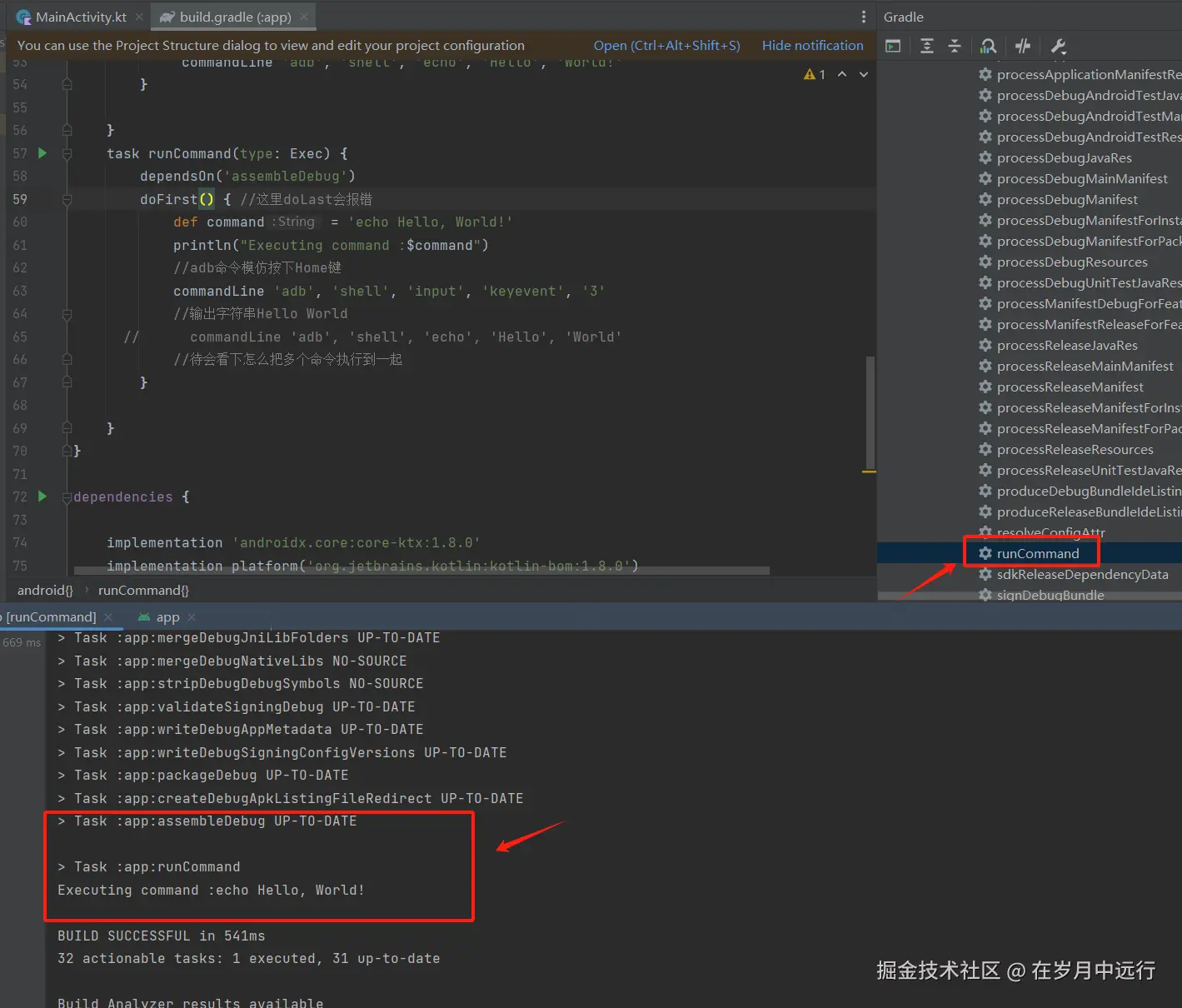This screenshot has width=1182, height=1008.
Task: Collapse the dependencies block at line 72
Action: click(x=67, y=497)
